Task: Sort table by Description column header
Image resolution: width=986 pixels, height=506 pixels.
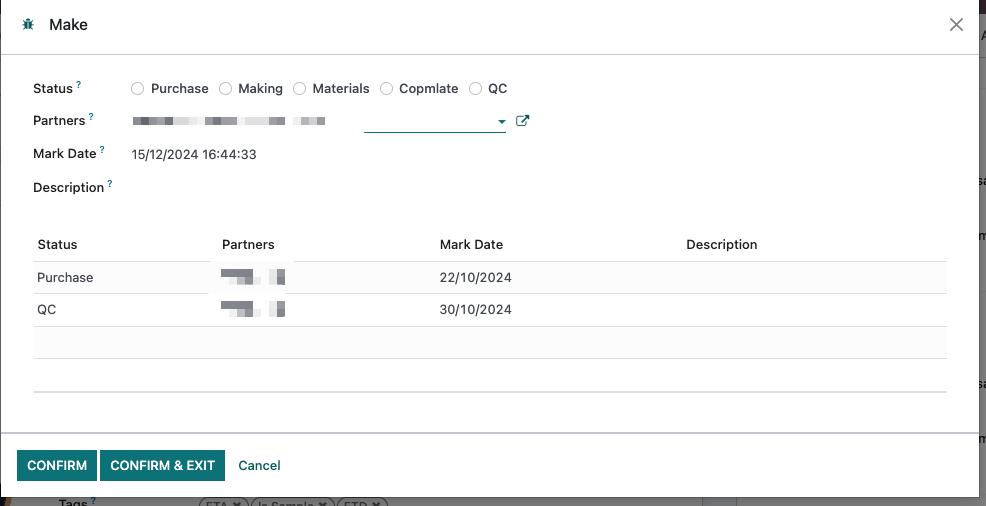Action: click(x=721, y=245)
